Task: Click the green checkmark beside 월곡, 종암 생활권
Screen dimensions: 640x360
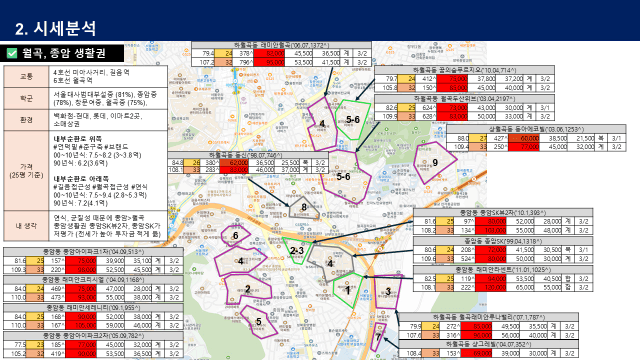Action: pyautogui.click(x=12, y=53)
